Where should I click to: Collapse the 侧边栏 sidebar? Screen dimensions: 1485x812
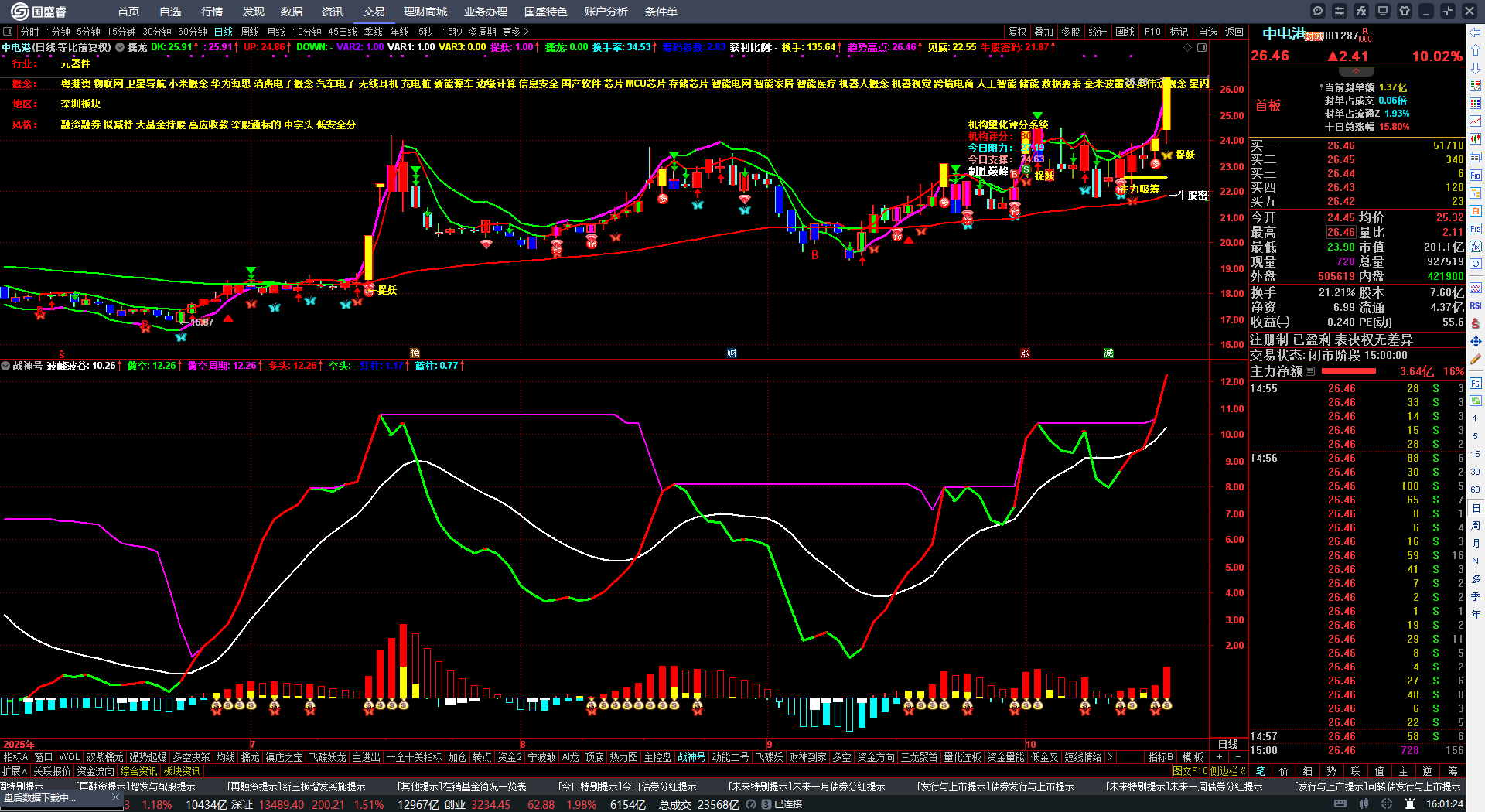(x=1228, y=771)
